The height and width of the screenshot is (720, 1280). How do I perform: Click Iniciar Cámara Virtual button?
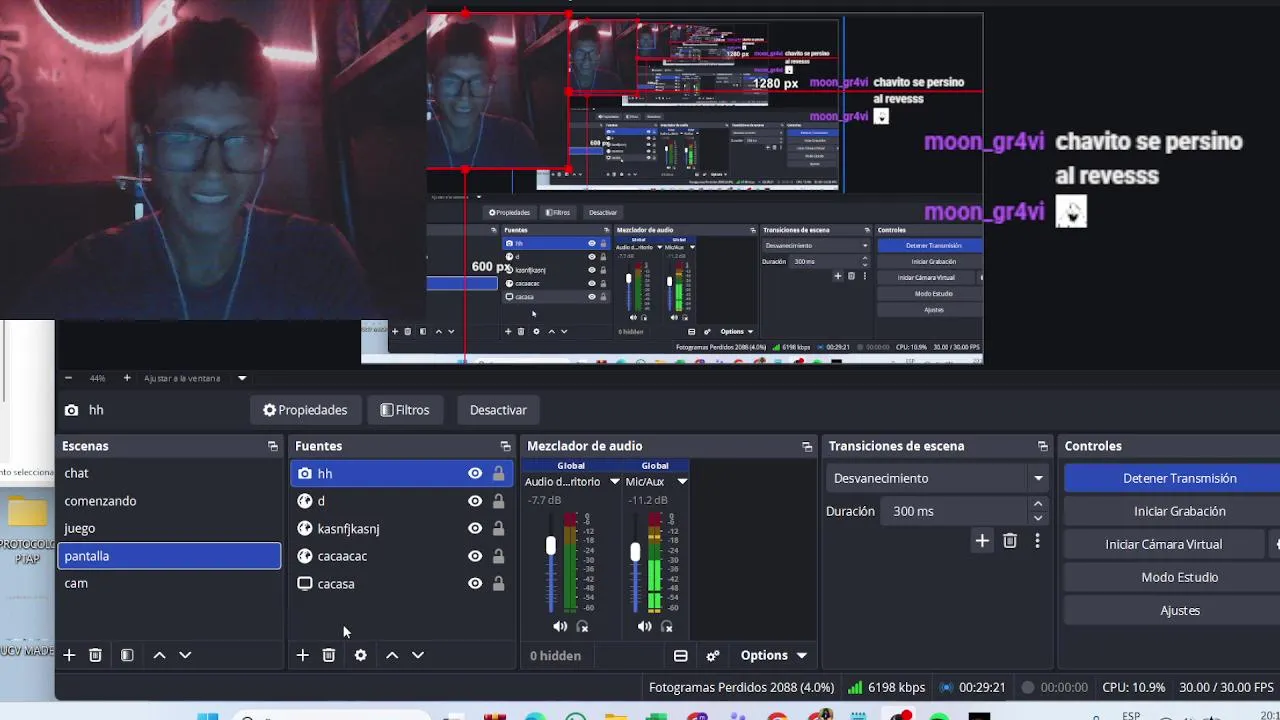pos(1164,544)
